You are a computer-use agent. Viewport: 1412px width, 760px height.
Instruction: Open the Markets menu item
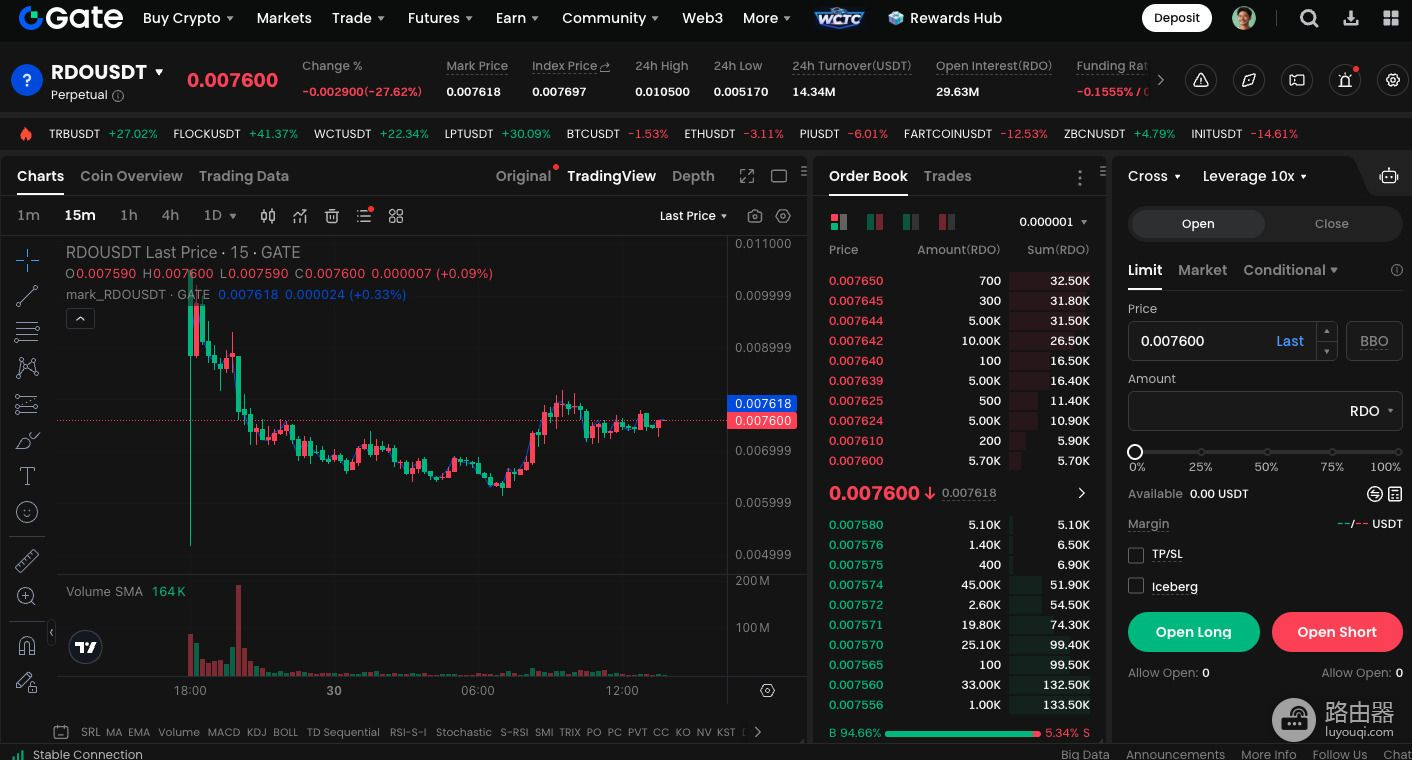coord(284,18)
